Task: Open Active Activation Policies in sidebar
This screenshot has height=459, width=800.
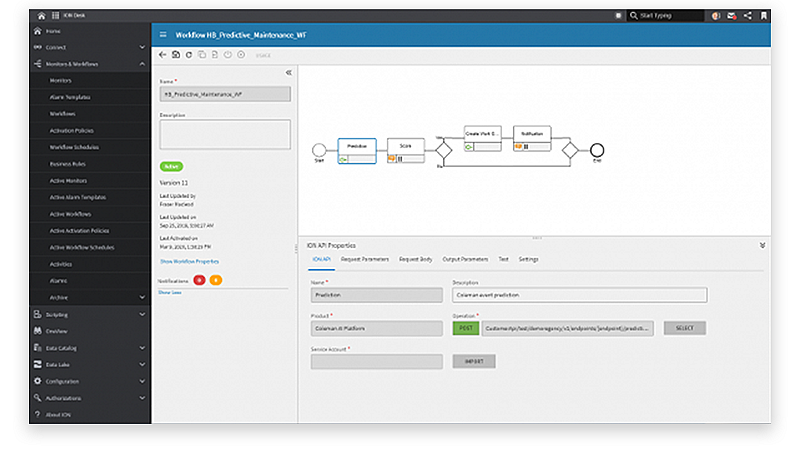Action: (x=90, y=231)
